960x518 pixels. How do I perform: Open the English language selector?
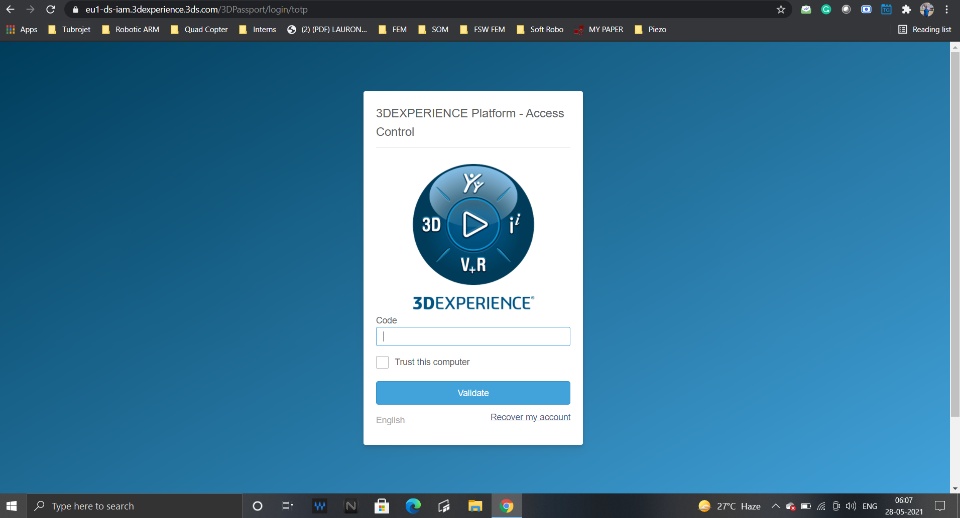pyautogui.click(x=390, y=420)
